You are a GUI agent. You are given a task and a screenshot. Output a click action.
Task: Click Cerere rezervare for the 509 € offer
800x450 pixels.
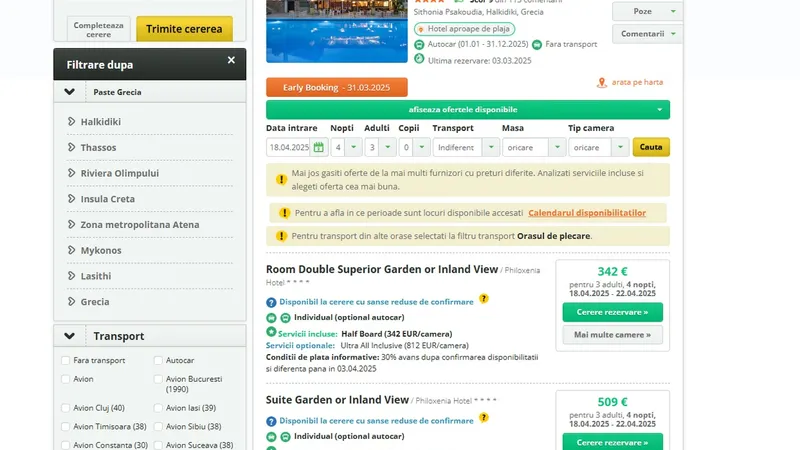pyautogui.click(x=612, y=442)
